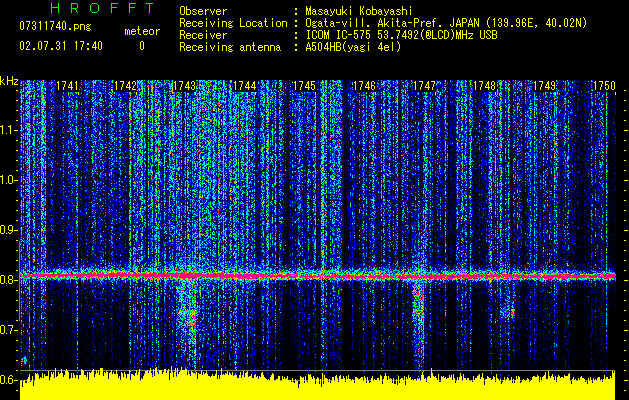Image resolution: width=629 pixels, height=400 pixels.
Task: Click the Observer name Masayuki Kobayashi
Action: (x=359, y=11)
